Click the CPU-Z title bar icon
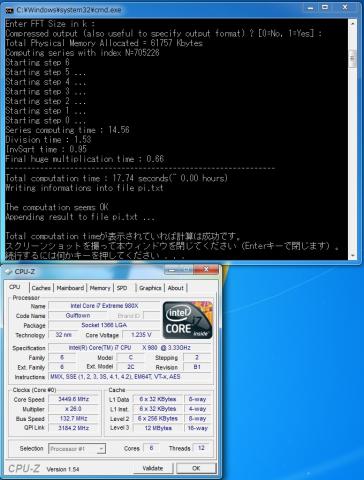Viewport: 364px width, 480px height. coord(8,272)
